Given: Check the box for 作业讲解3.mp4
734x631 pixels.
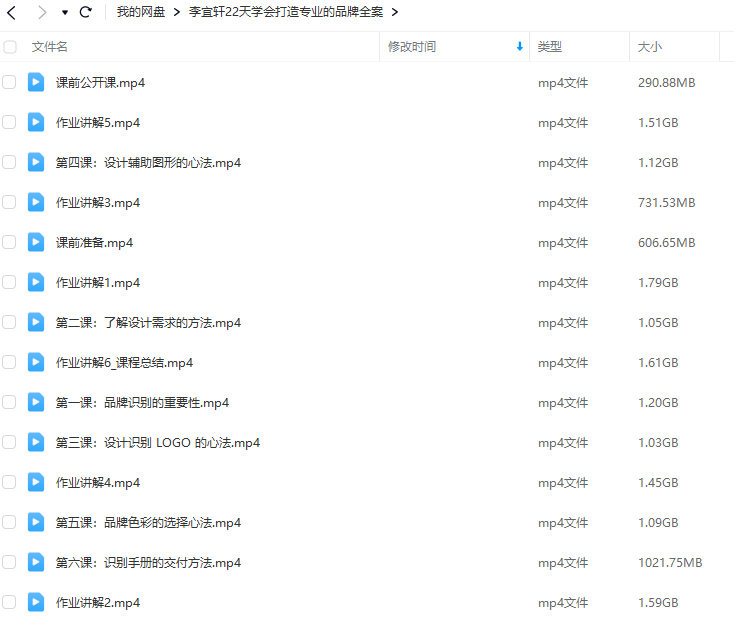Looking at the screenshot, I should pyautogui.click(x=9, y=203).
